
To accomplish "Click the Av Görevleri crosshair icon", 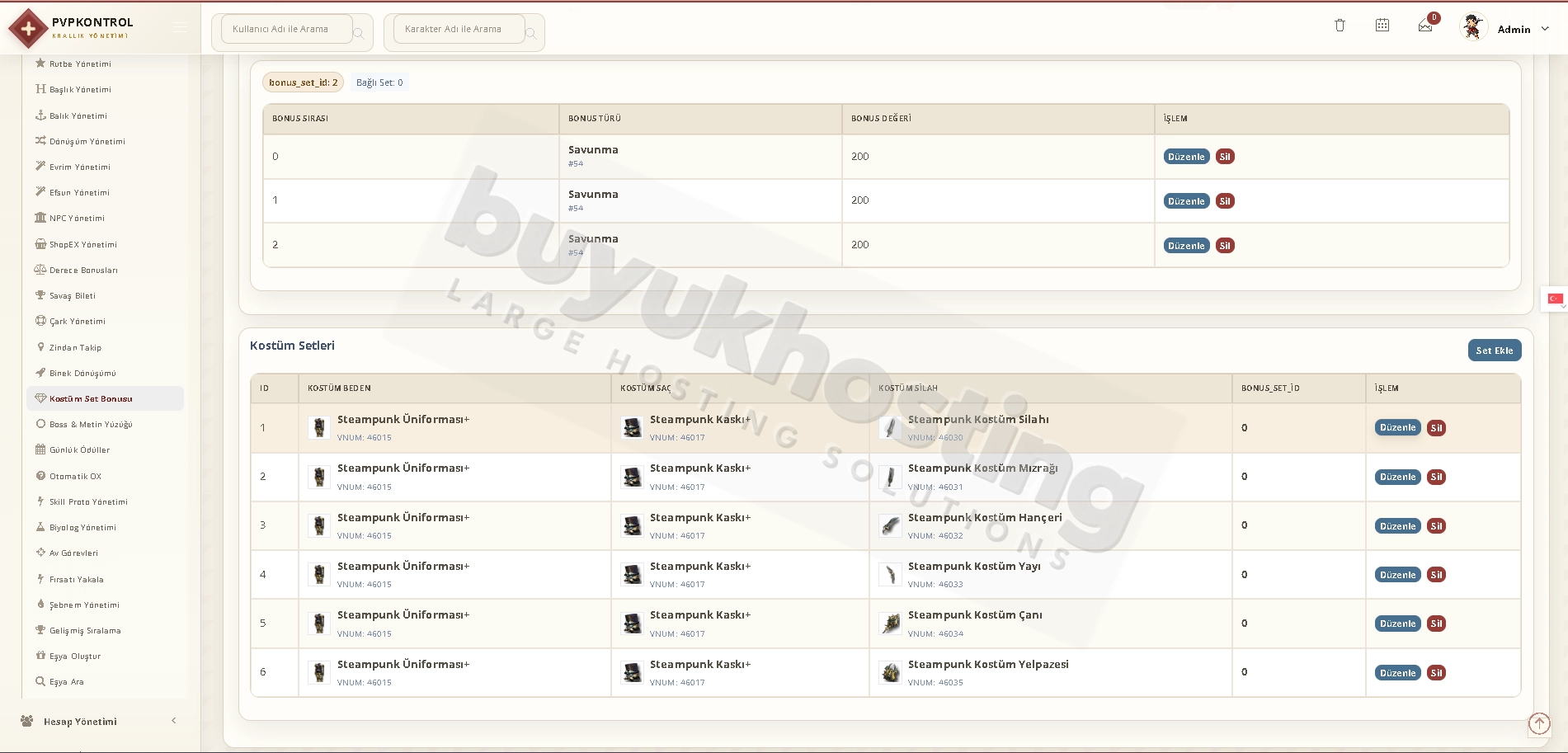I will [40, 553].
